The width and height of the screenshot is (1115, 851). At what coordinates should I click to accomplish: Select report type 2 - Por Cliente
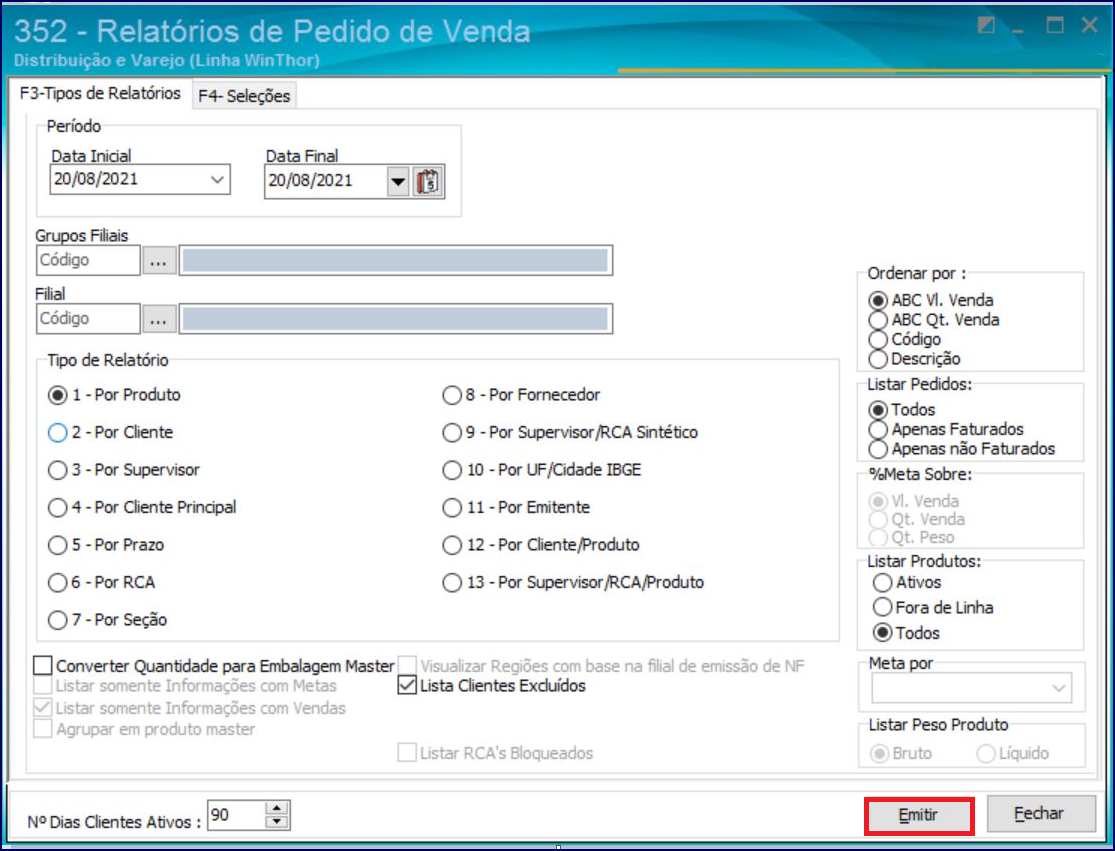[x=110, y=432]
